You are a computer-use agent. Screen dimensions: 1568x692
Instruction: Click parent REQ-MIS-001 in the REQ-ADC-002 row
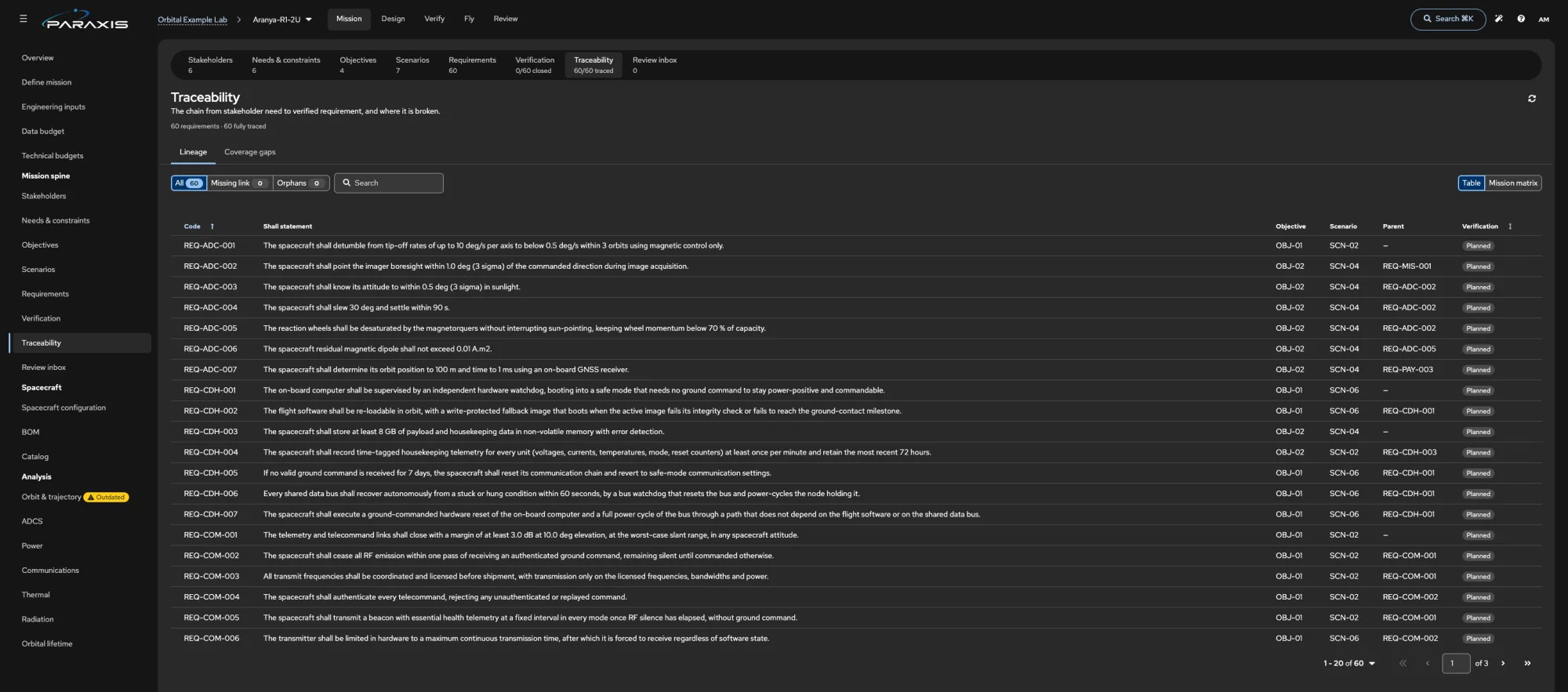pyautogui.click(x=1406, y=266)
